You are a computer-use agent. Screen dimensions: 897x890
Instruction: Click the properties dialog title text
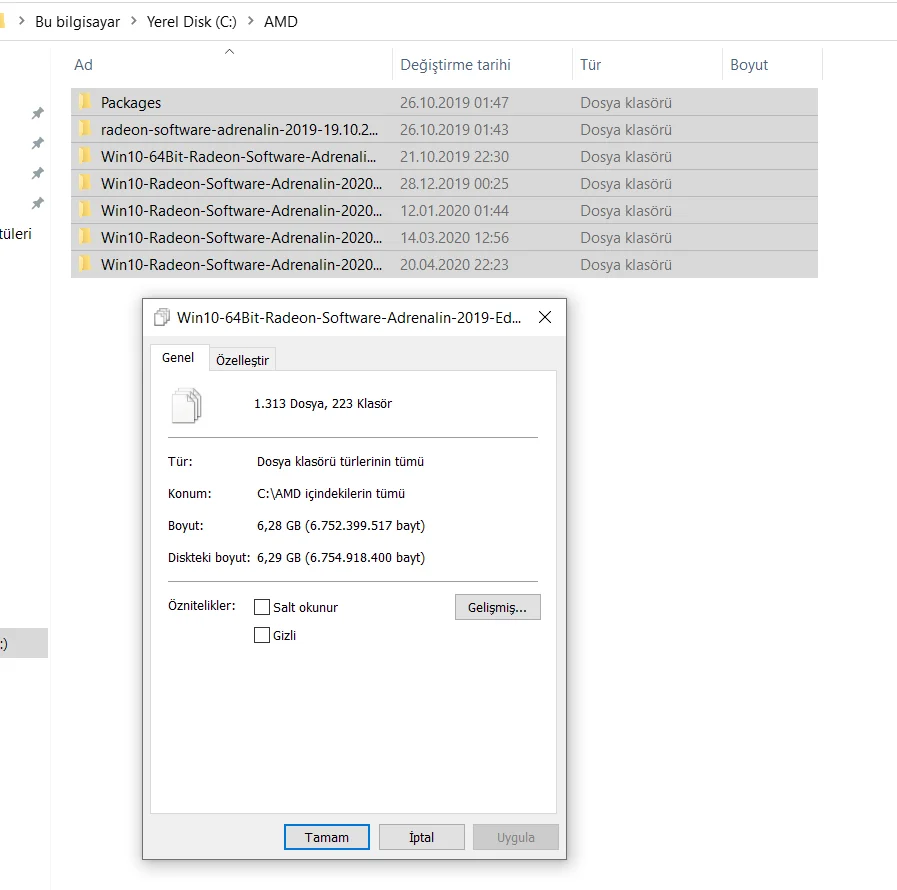(349, 317)
